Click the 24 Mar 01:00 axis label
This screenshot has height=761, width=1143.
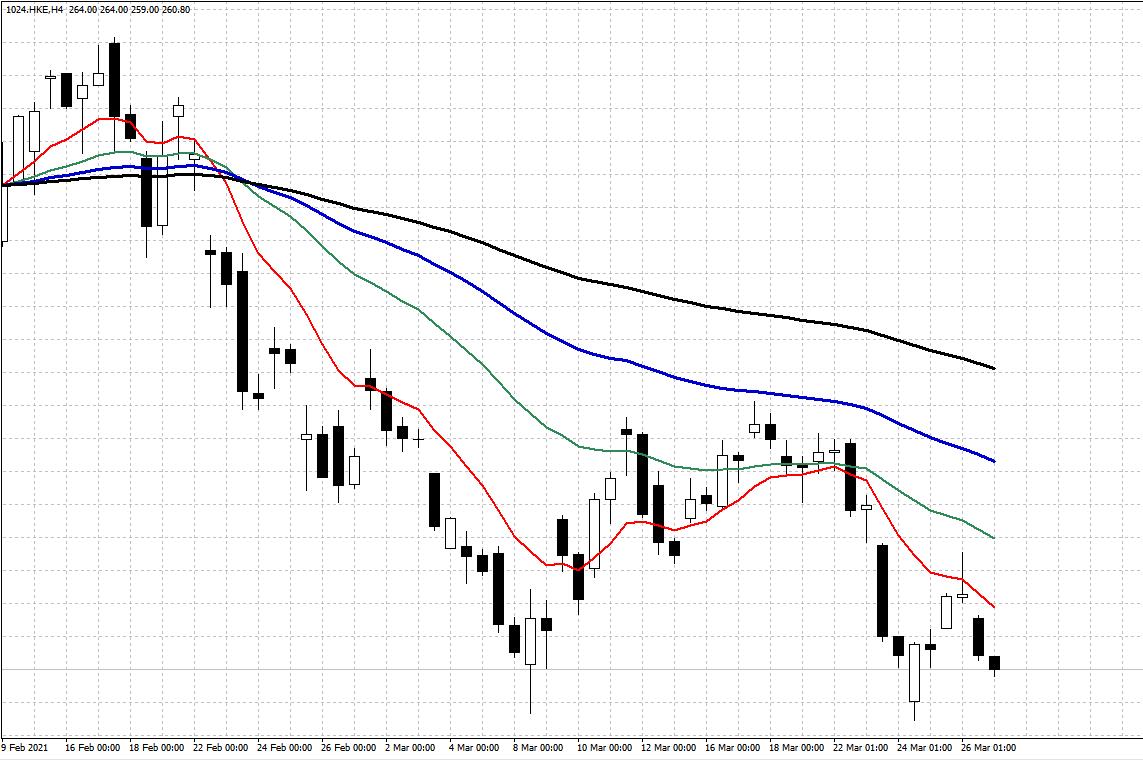tap(924, 747)
